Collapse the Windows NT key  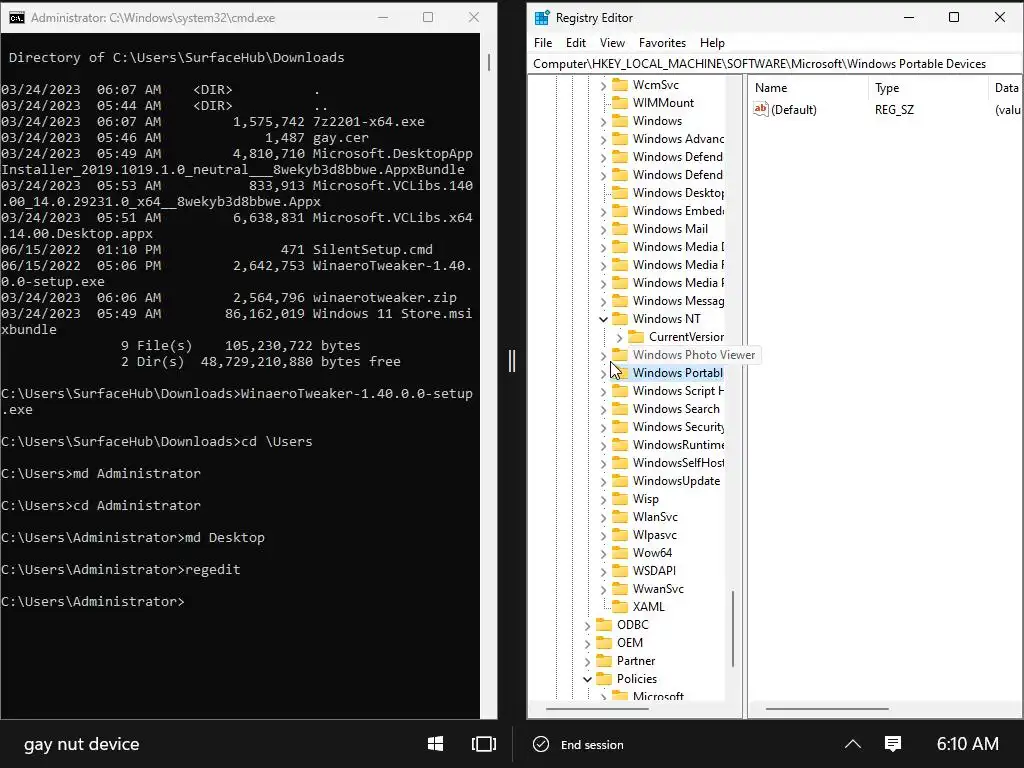pos(603,319)
